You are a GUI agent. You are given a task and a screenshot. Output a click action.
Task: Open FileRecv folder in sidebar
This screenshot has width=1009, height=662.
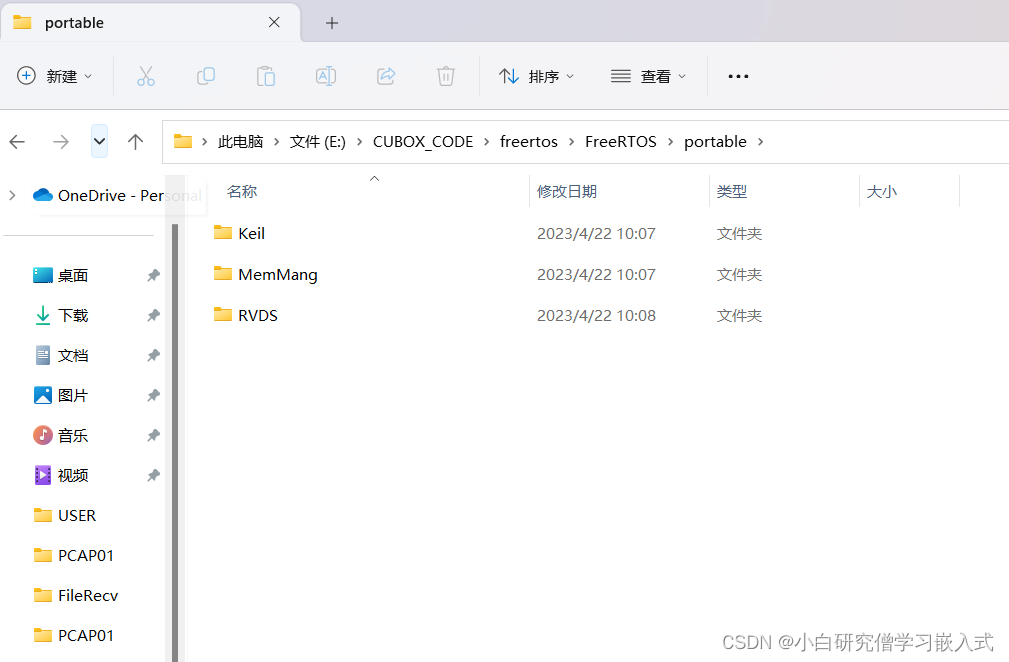(88, 595)
